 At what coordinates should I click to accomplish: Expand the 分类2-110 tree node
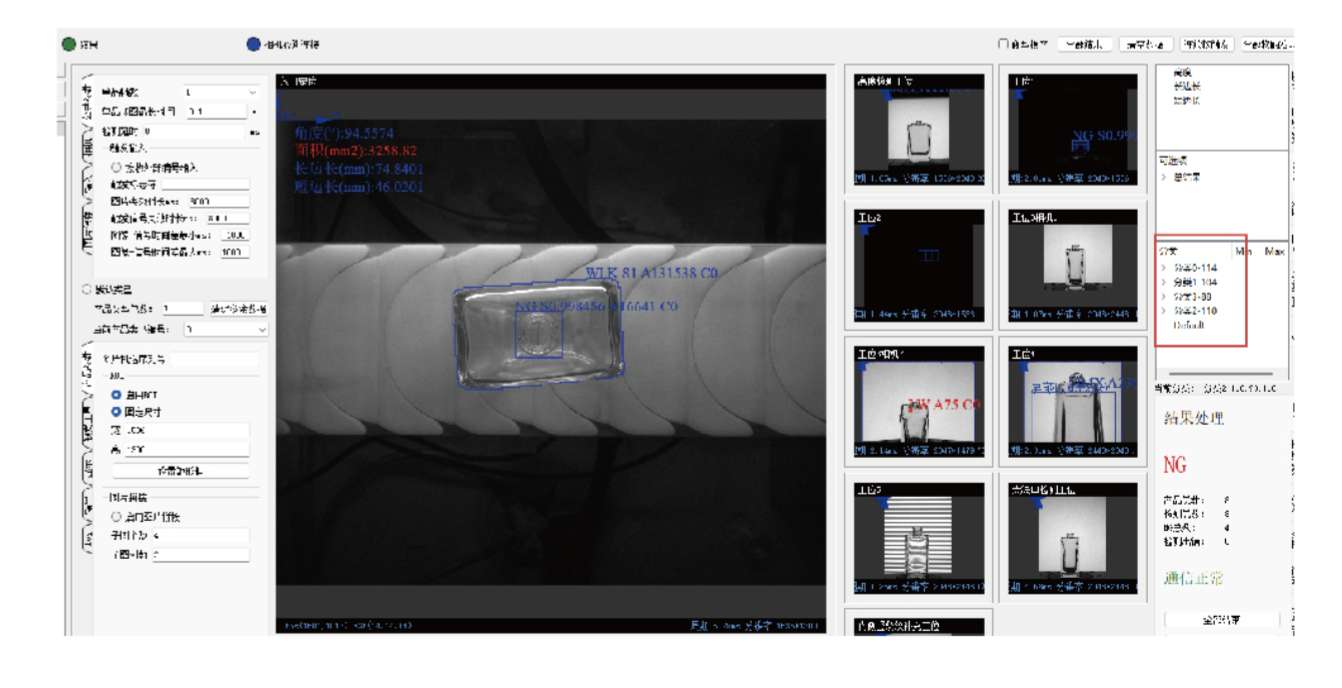click(x=1164, y=311)
